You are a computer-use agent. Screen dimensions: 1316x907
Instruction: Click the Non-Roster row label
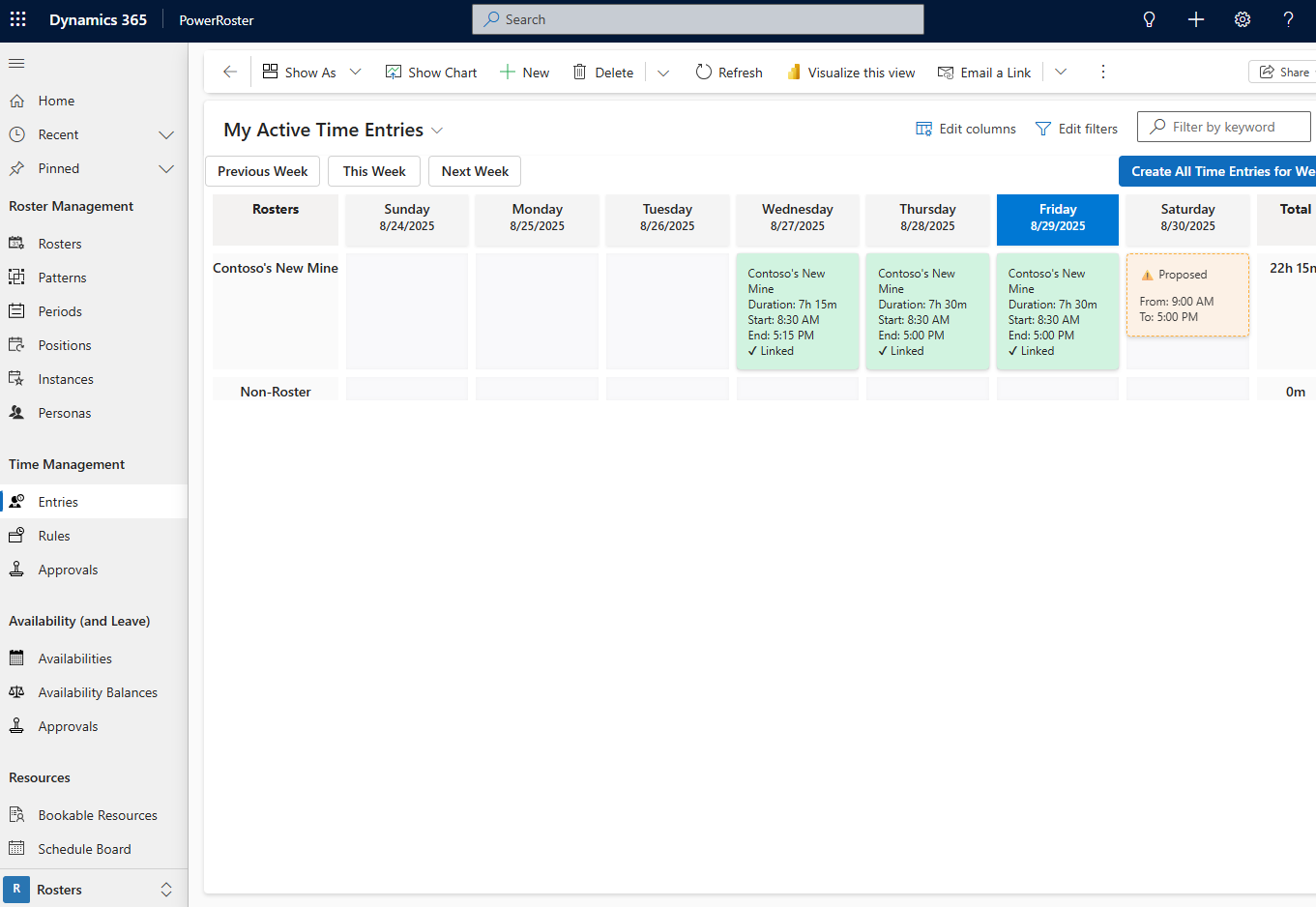[276, 392]
